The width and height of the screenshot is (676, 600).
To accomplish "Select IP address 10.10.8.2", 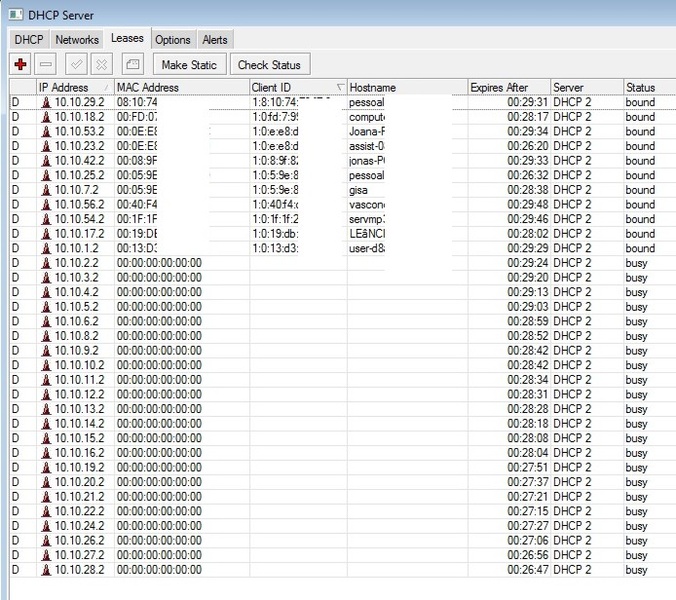I will (x=76, y=336).
